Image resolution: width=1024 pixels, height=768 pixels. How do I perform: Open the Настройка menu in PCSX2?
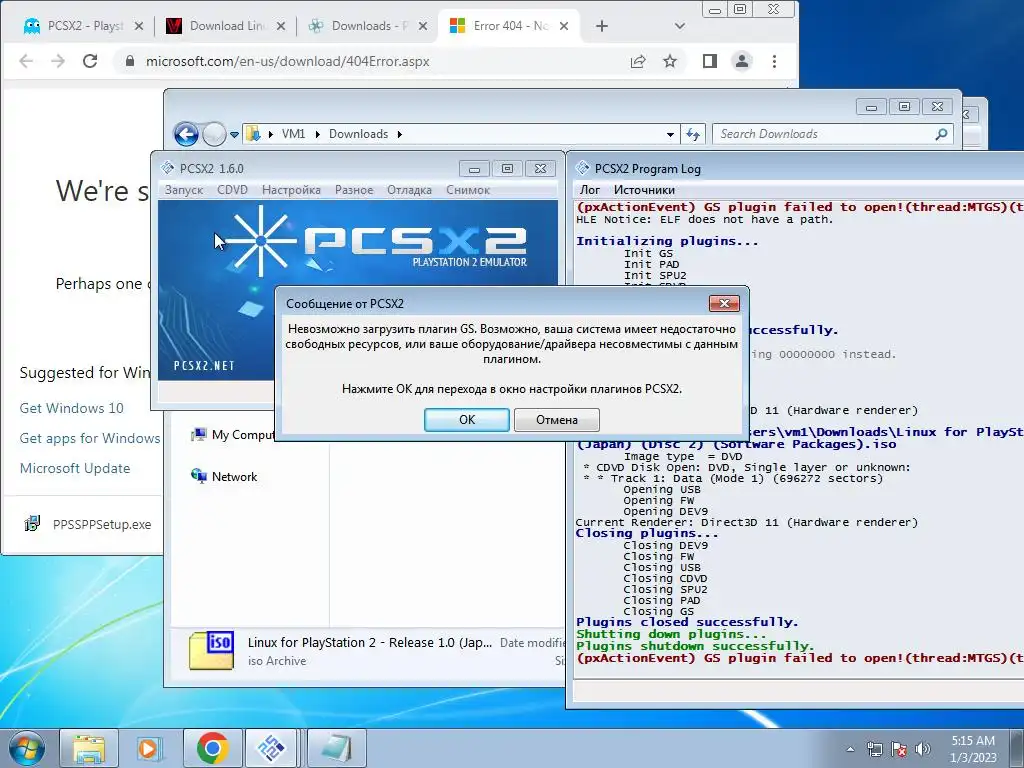pos(291,190)
